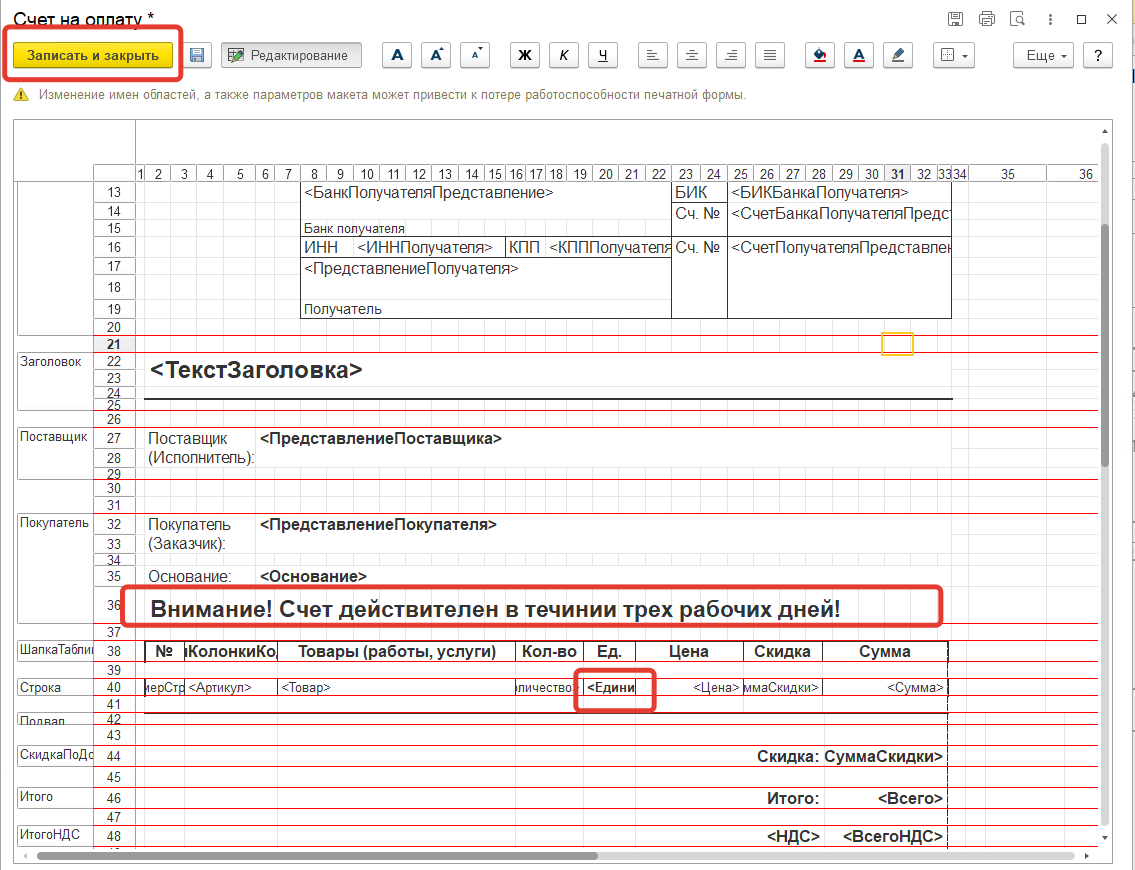
Task: Justify the cell text
Action: coord(770,55)
